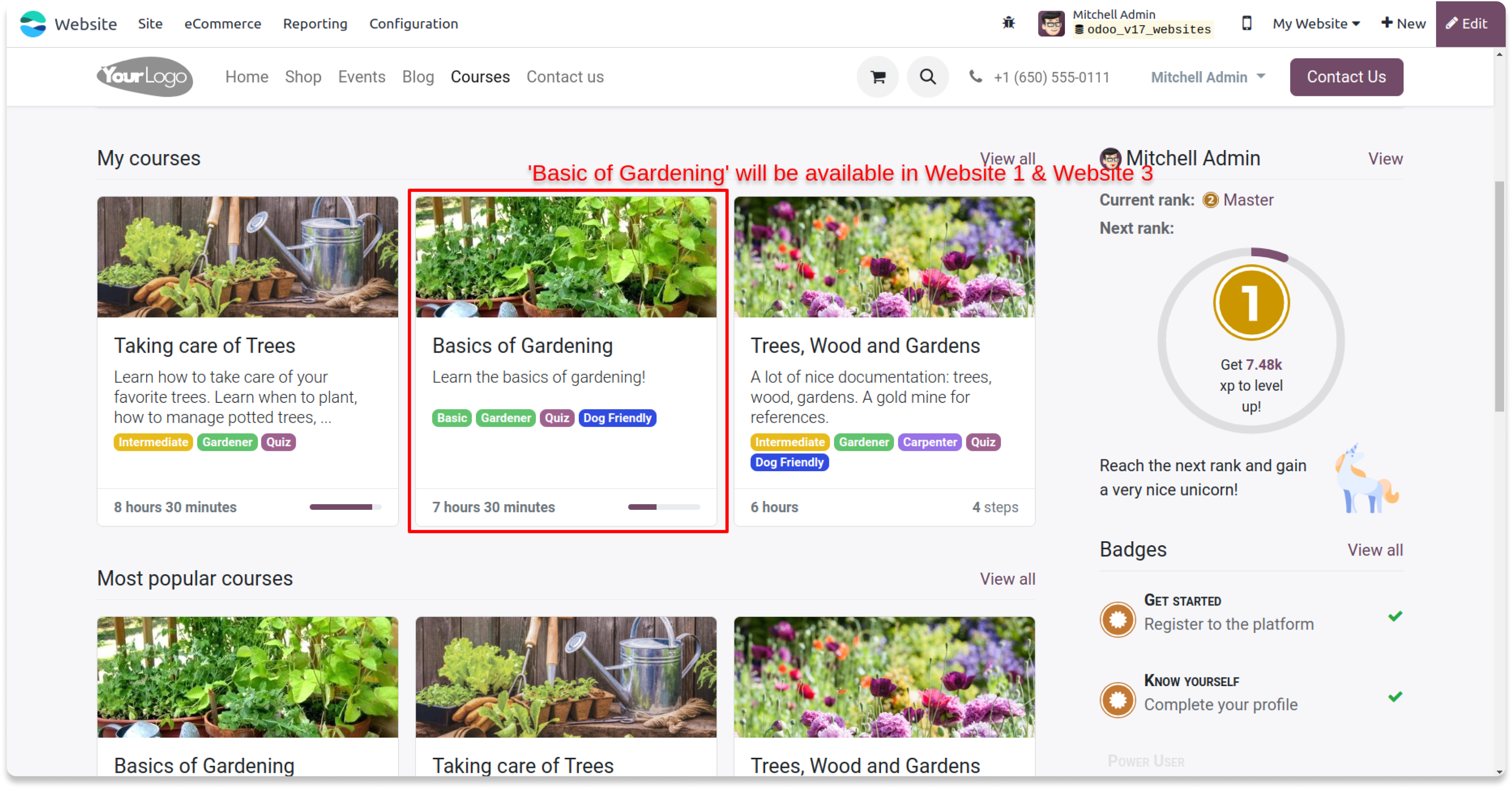1512x788 pixels.
Task: Click the Odoo Website app logo
Action: (33, 23)
